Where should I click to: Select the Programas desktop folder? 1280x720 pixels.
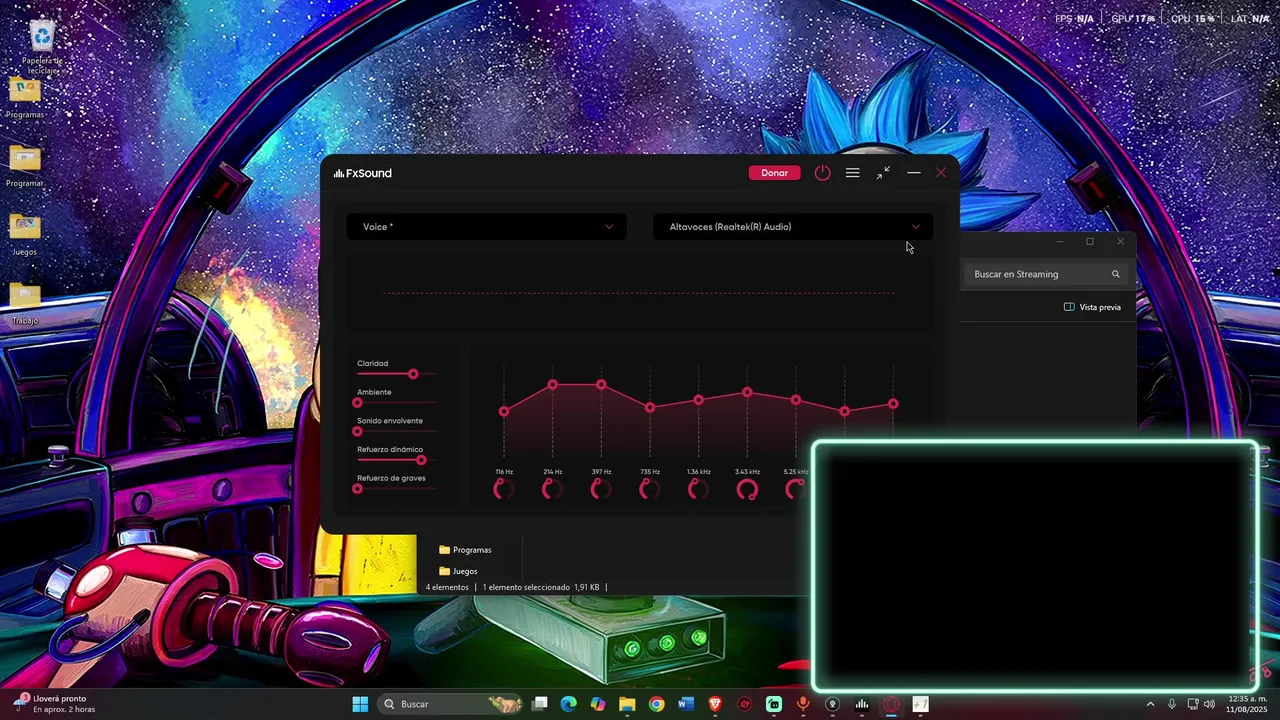click(x=25, y=97)
